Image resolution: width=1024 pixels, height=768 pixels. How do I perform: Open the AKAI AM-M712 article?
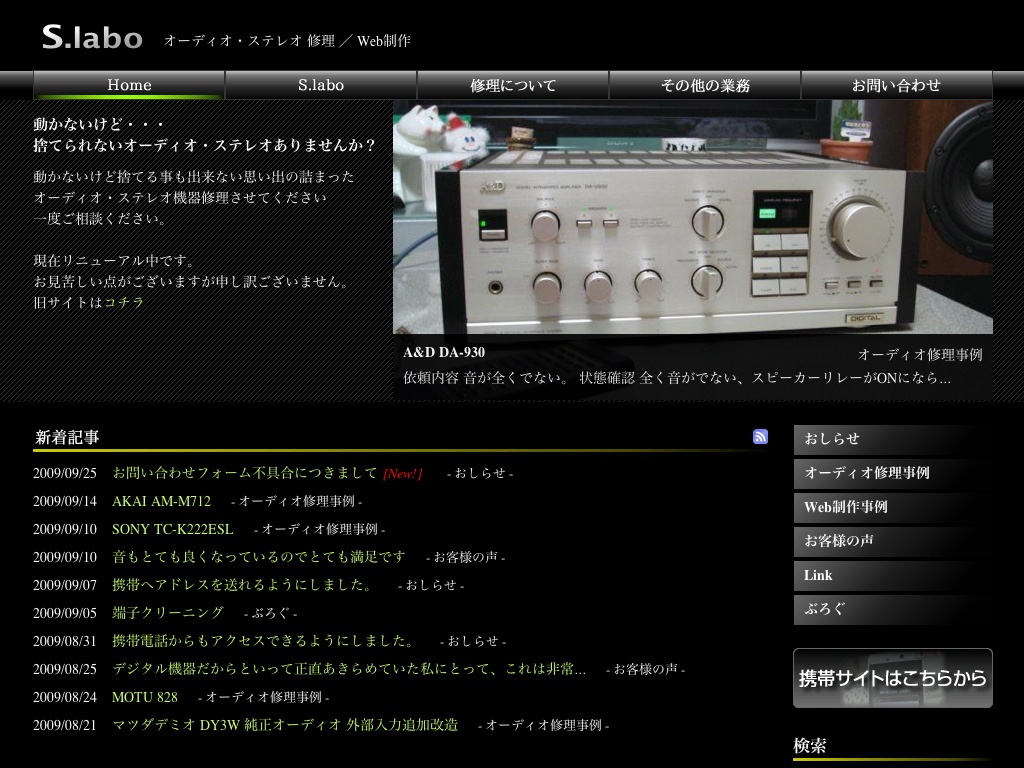pos(161,501)
